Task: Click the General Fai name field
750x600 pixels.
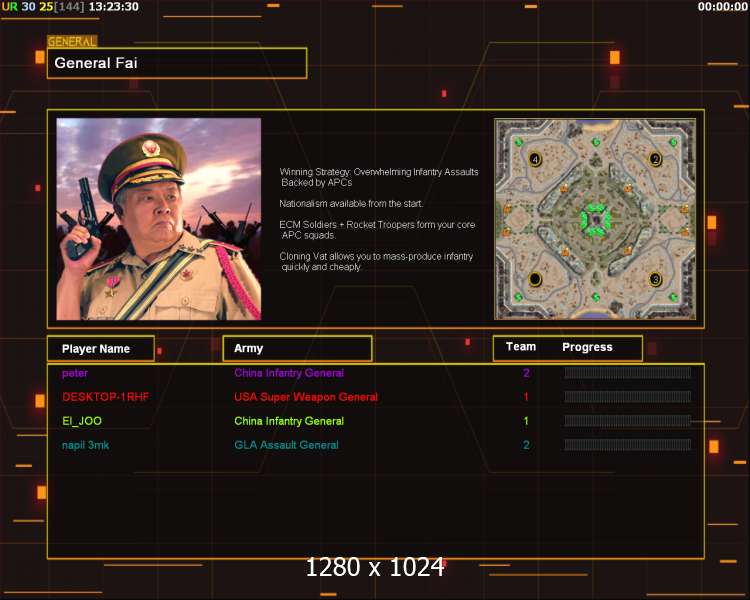Action: (177, 63)
